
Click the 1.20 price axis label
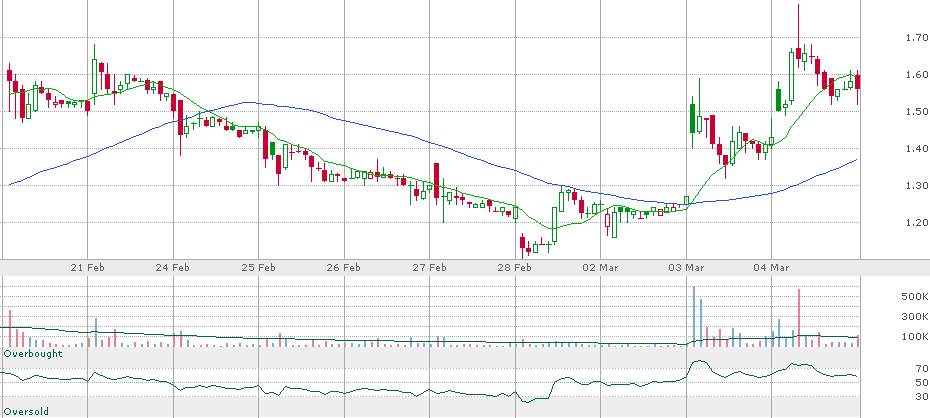pos(915,223)
